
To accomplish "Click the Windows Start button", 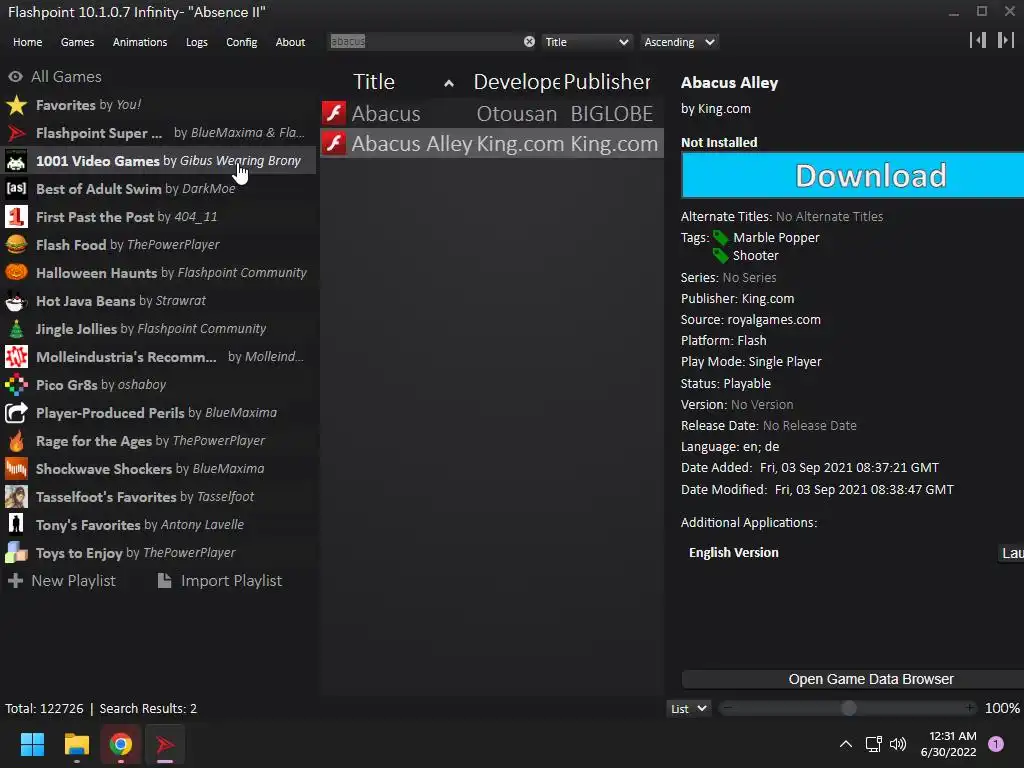I will tap(32, 744).
